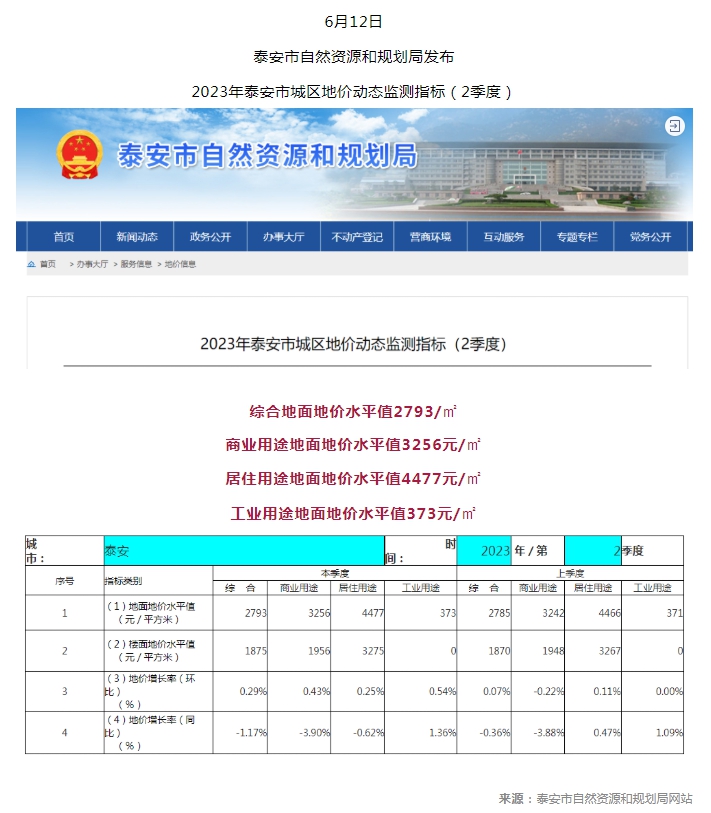Click row label 地价增长率（环比）
The image size is (711, 813).
pos(150,691)
